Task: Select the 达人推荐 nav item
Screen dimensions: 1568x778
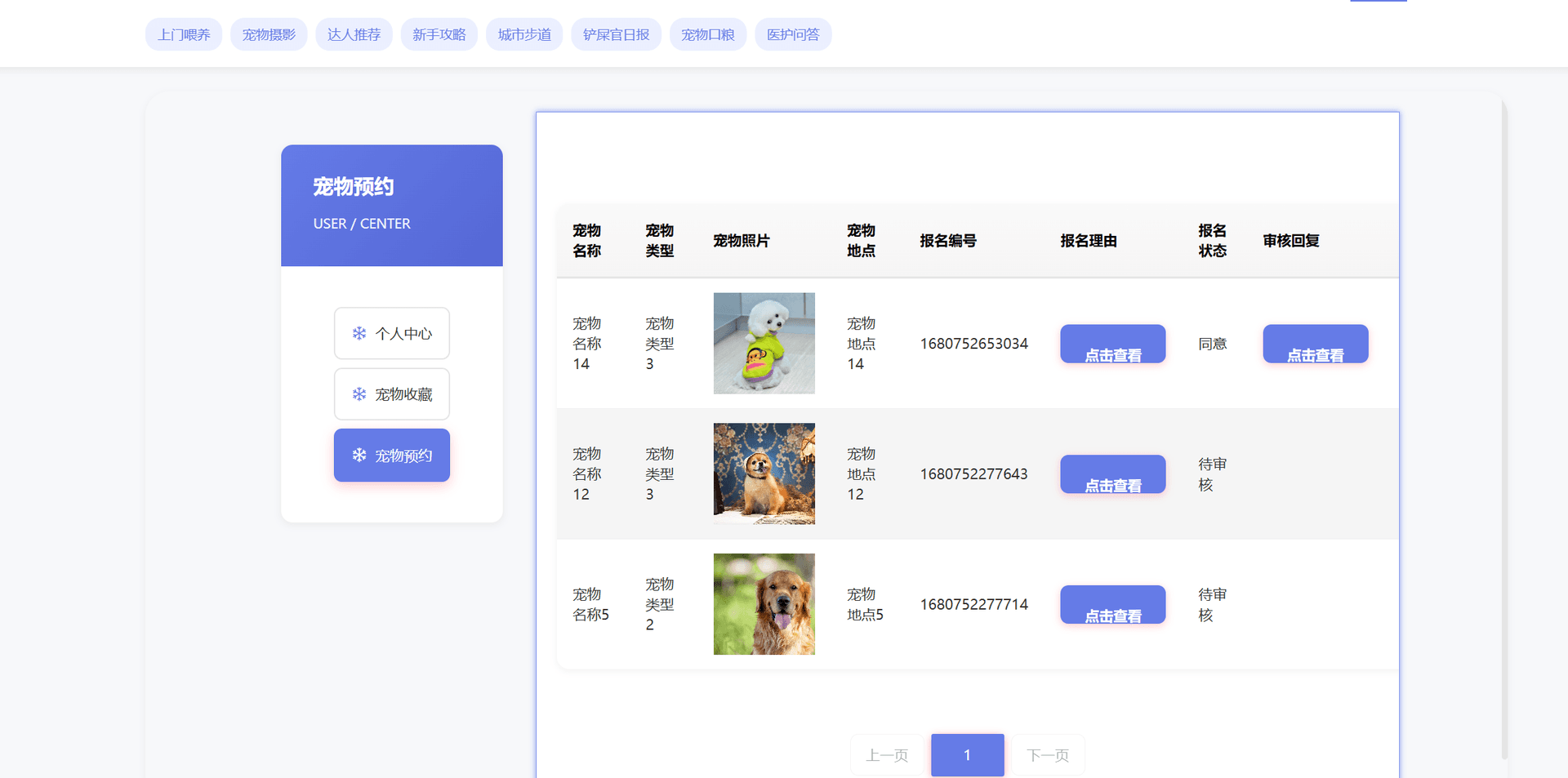Action: click(x=354, y=33)
